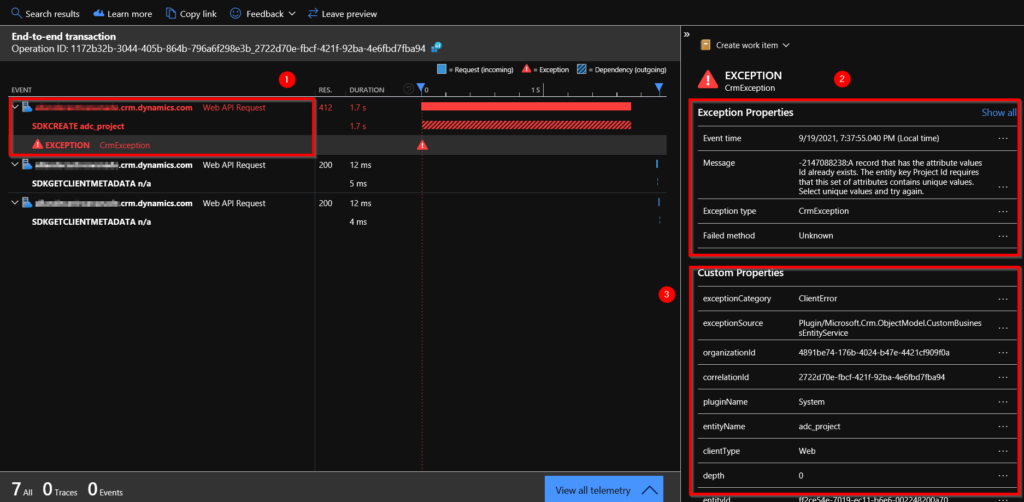Screen dimensions: 1024x502
Task: Collapse the right panel with double chevron
Action: [686, 34]
